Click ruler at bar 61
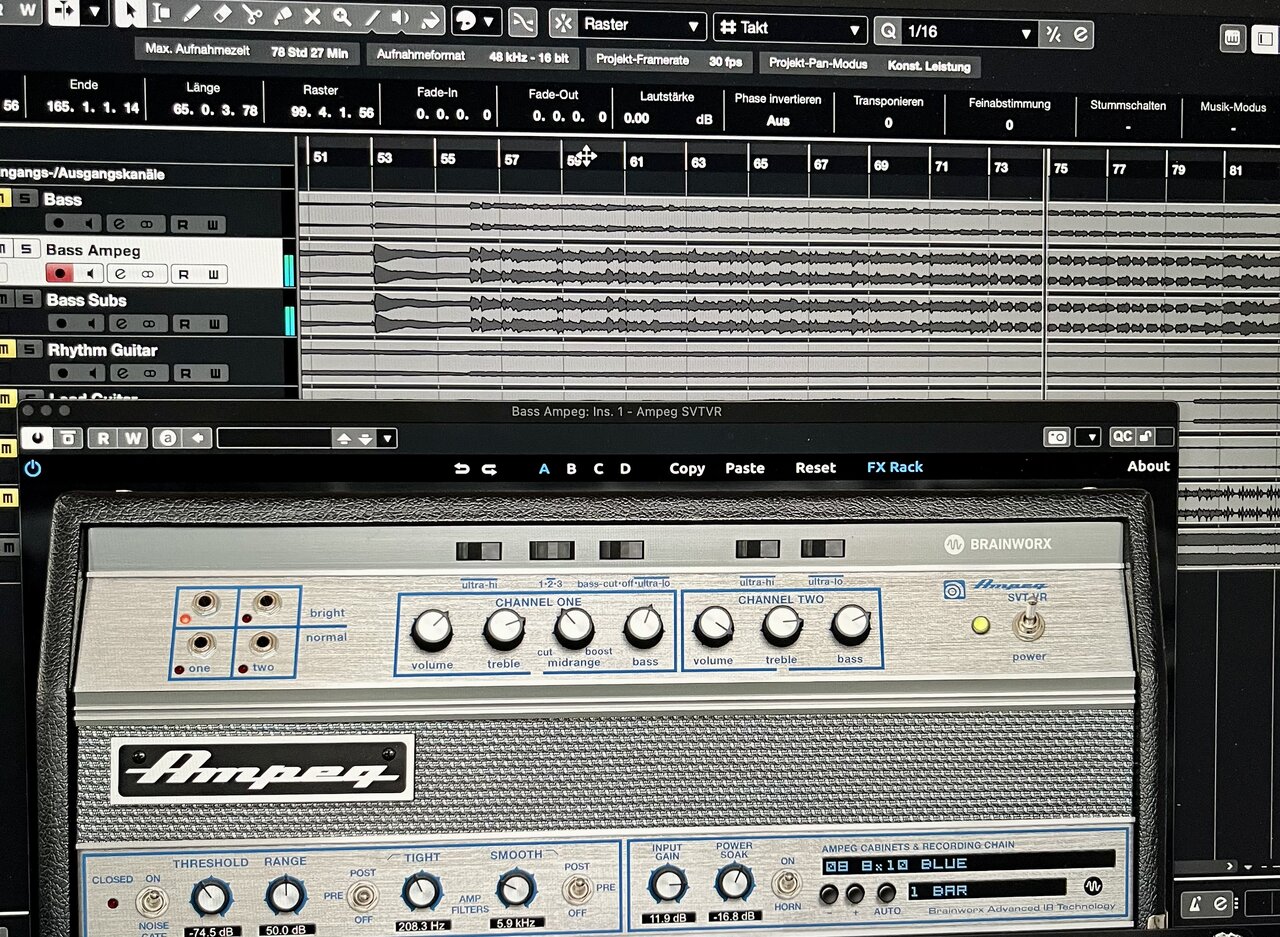The image size is (1280, 937). tap(636, 161)
